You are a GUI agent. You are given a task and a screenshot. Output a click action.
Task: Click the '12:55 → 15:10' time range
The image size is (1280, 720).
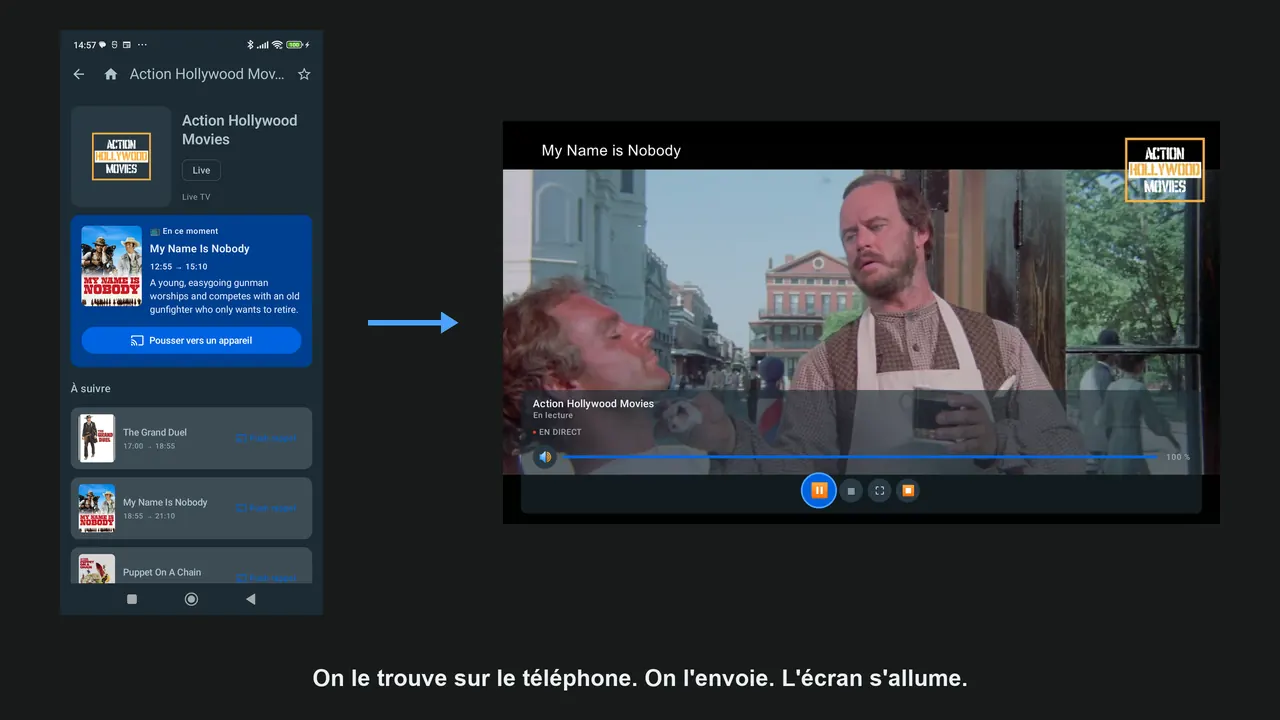(179, 267)
